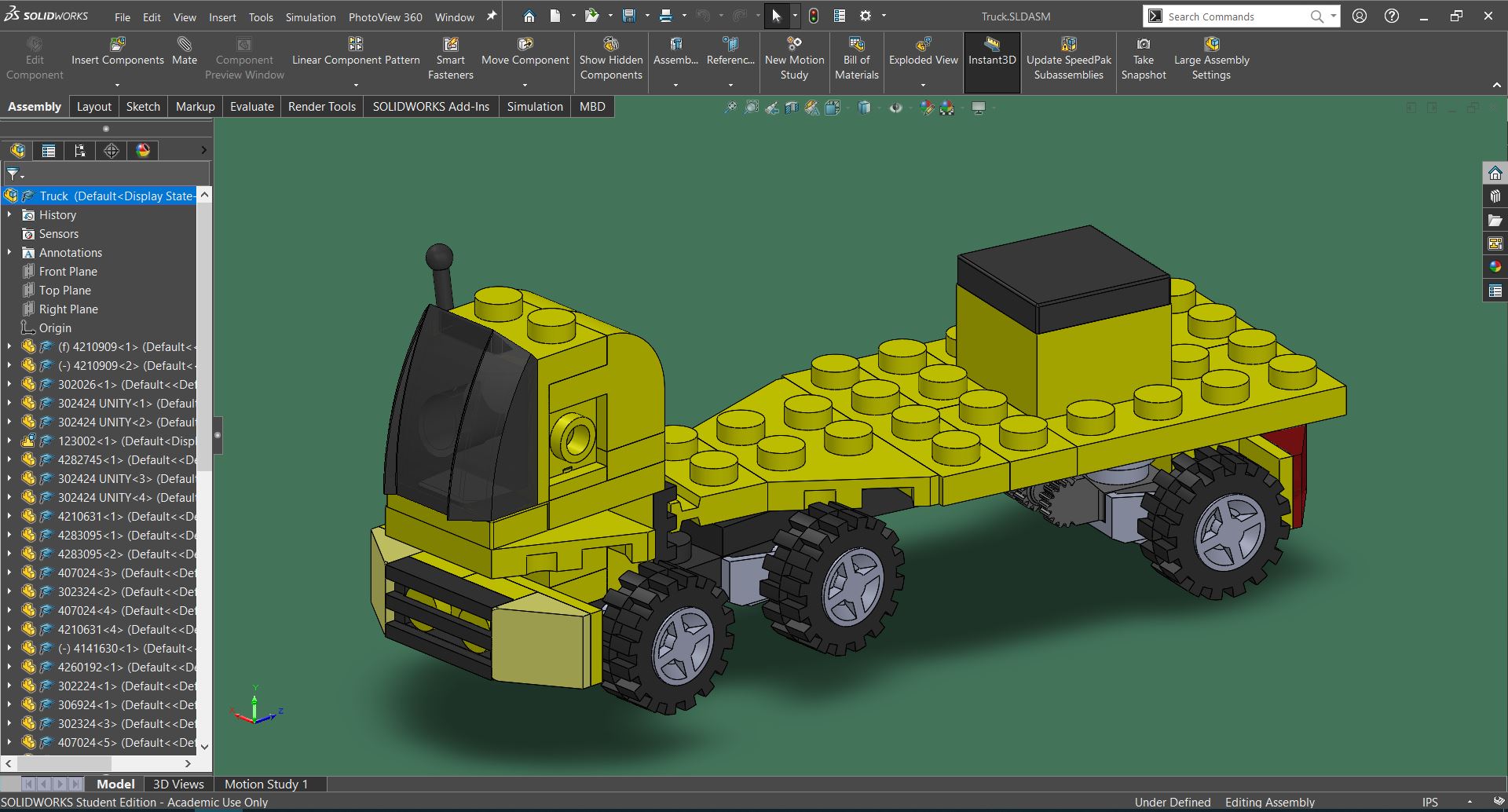Click the Insert Components icon

tap(118, 46)
